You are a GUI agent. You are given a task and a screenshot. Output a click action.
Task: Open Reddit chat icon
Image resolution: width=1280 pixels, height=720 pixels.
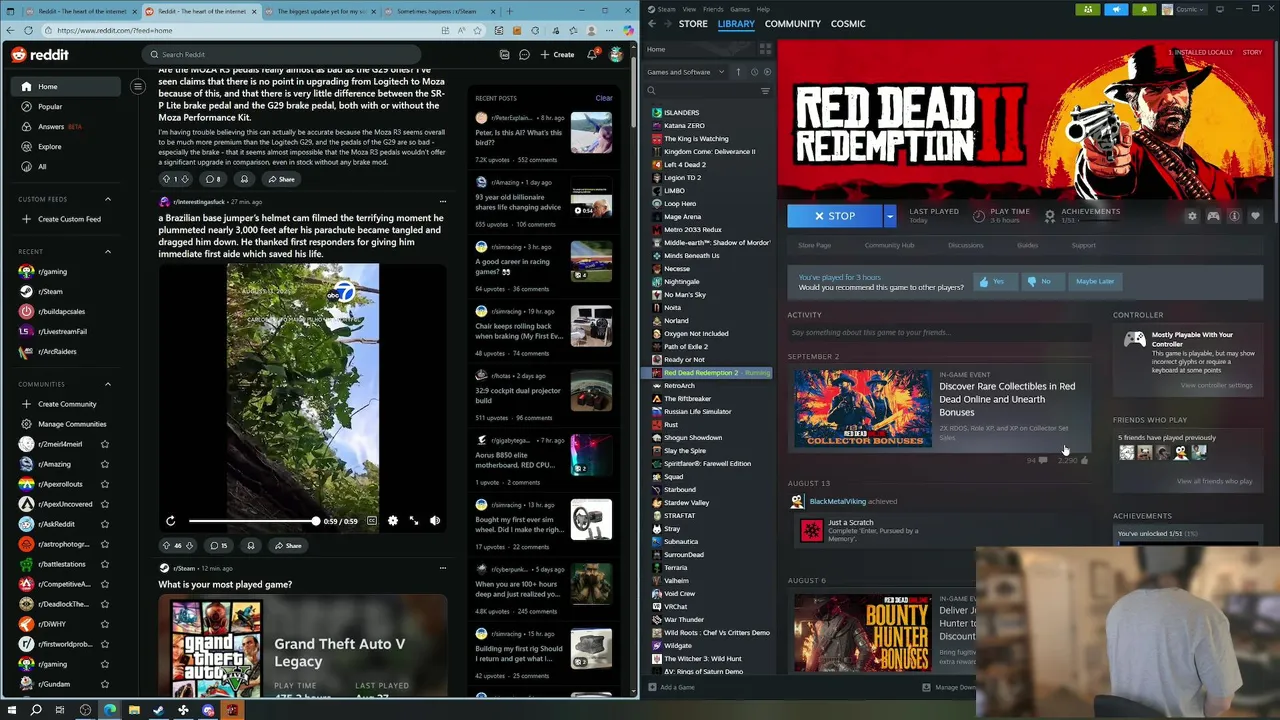(x=524, y=54)
